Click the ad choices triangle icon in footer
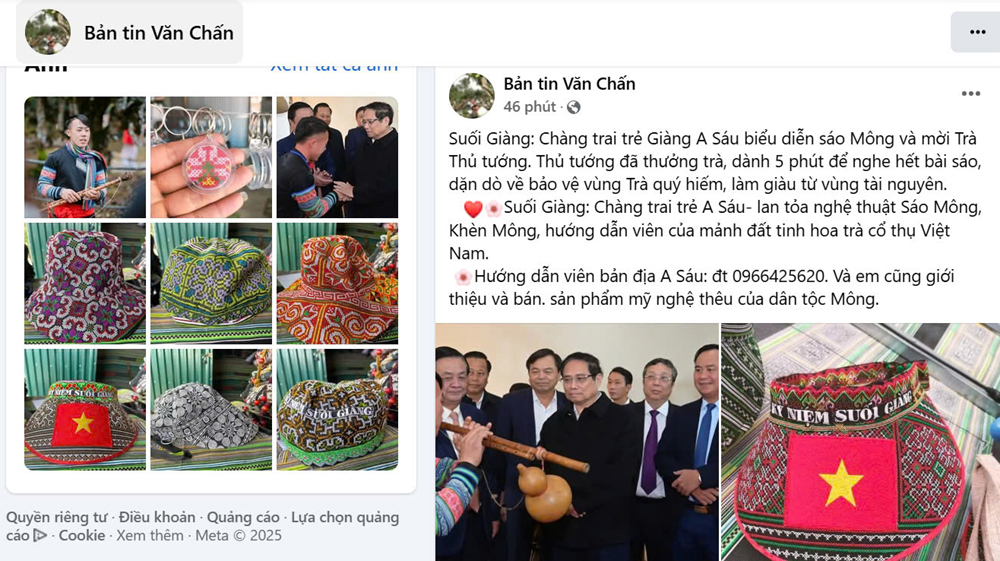The width and height of the screenshot is (1000, 561). coord(40,535)
